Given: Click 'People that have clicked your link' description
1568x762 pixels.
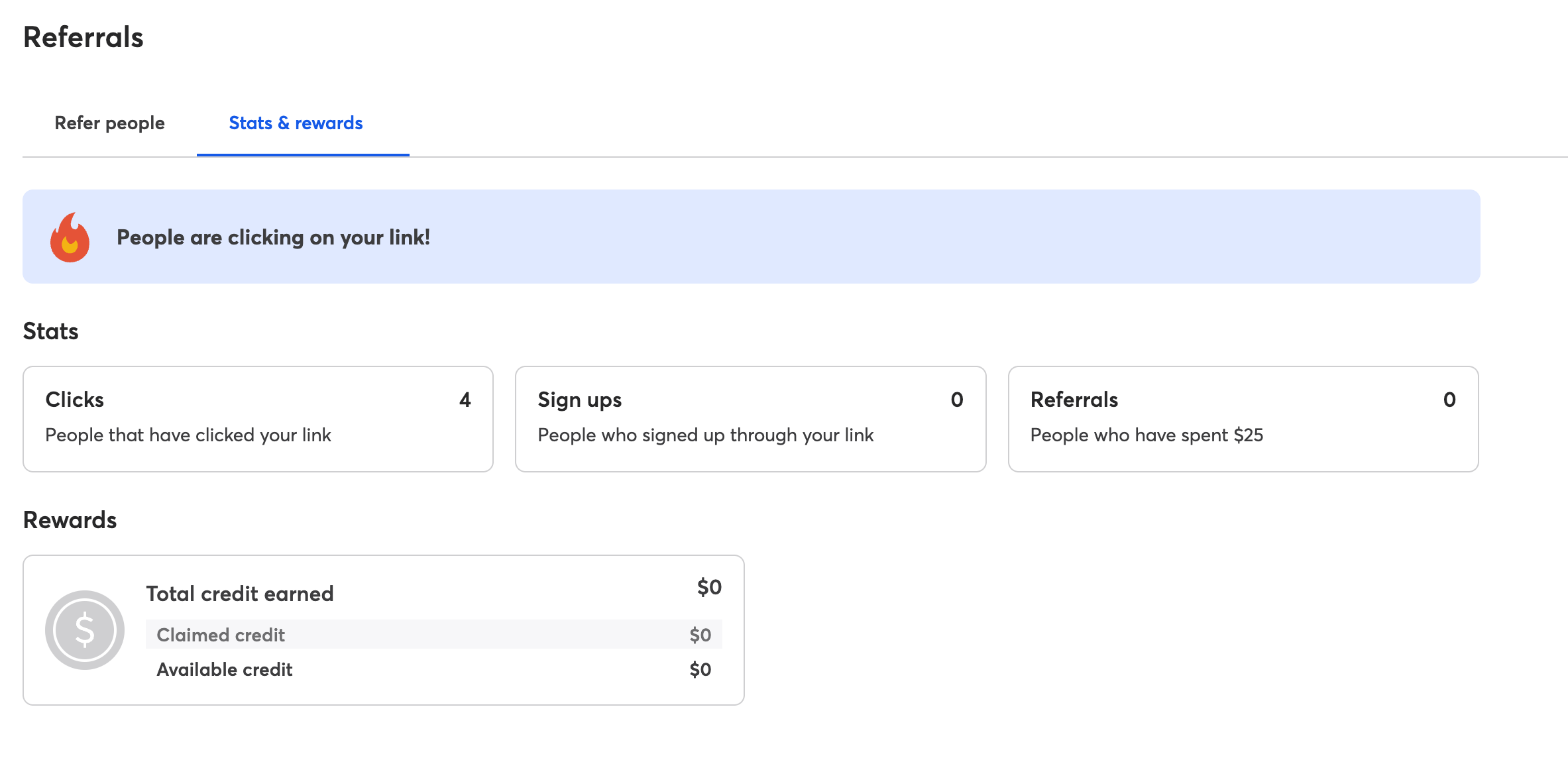Looking at the screenshot, I should [x=188, y=435].
